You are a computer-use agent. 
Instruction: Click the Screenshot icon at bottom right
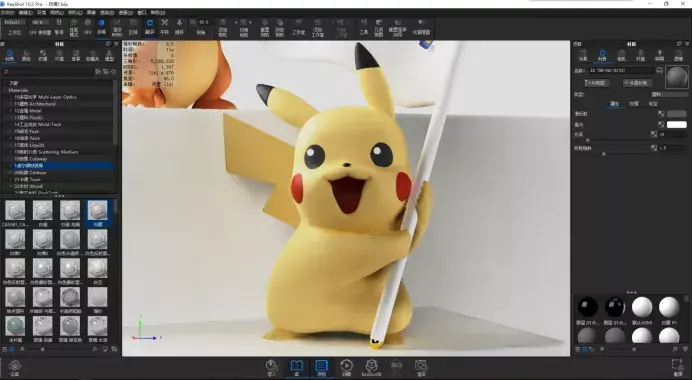pos(678,368)
